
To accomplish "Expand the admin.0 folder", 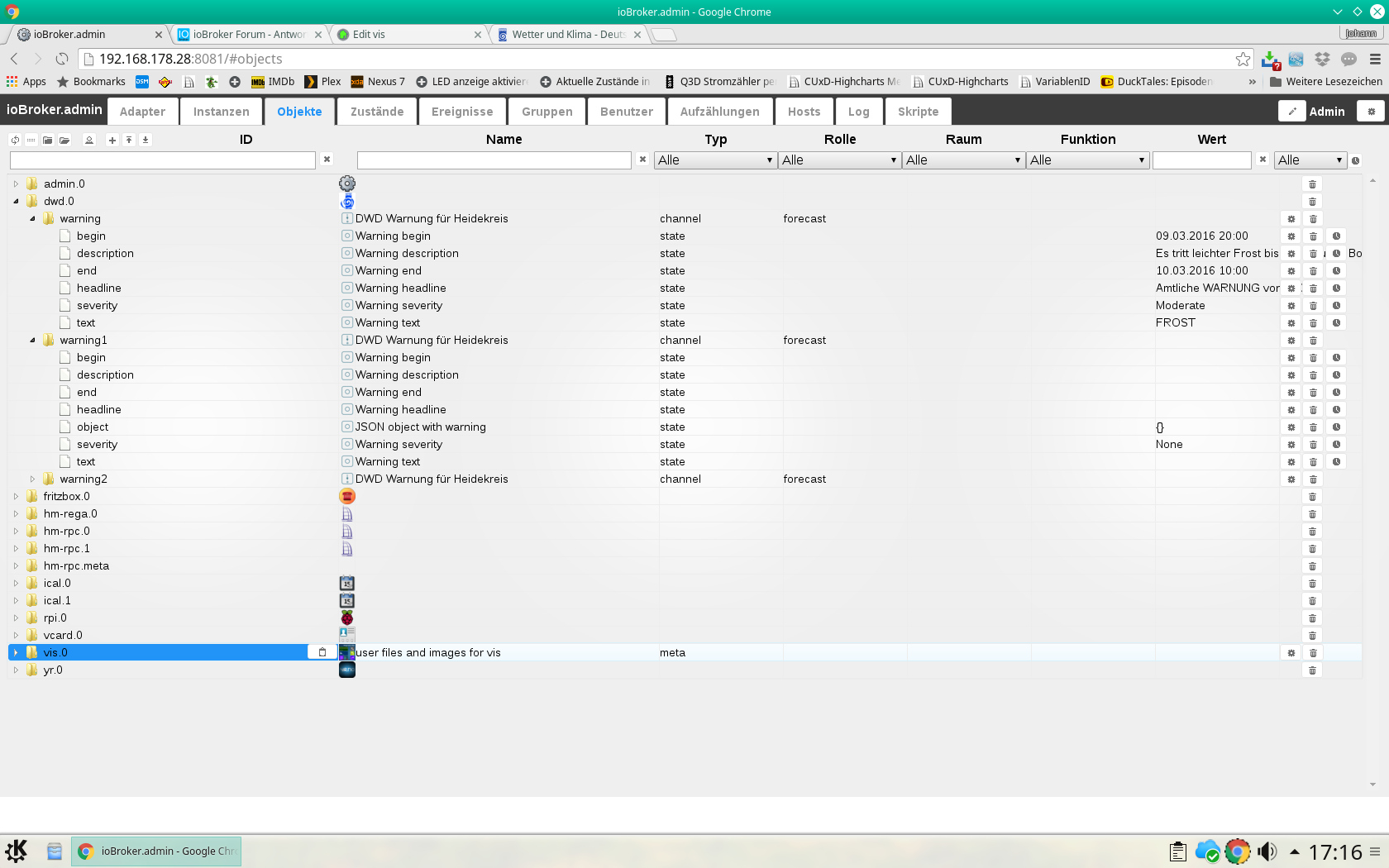I will [x=16, y=184].
